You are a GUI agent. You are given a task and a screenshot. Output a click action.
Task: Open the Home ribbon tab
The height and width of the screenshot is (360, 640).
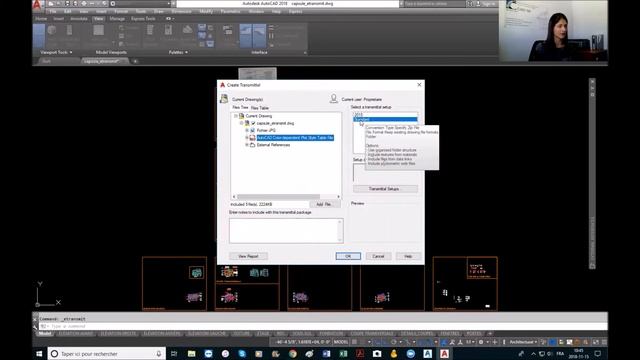41,19
